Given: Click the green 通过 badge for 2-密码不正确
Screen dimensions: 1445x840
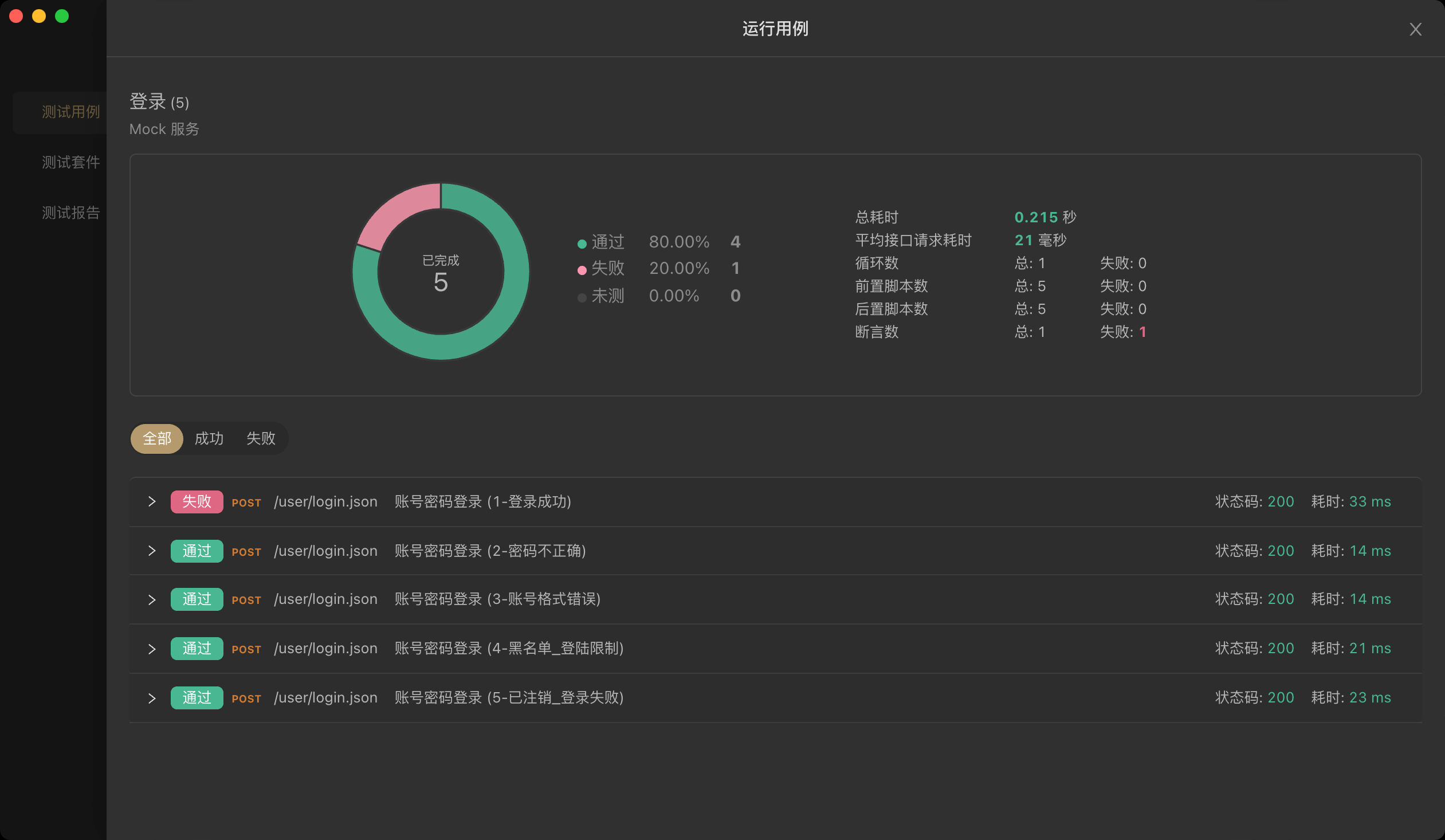Looking at the screenshot, I should 197,551.
